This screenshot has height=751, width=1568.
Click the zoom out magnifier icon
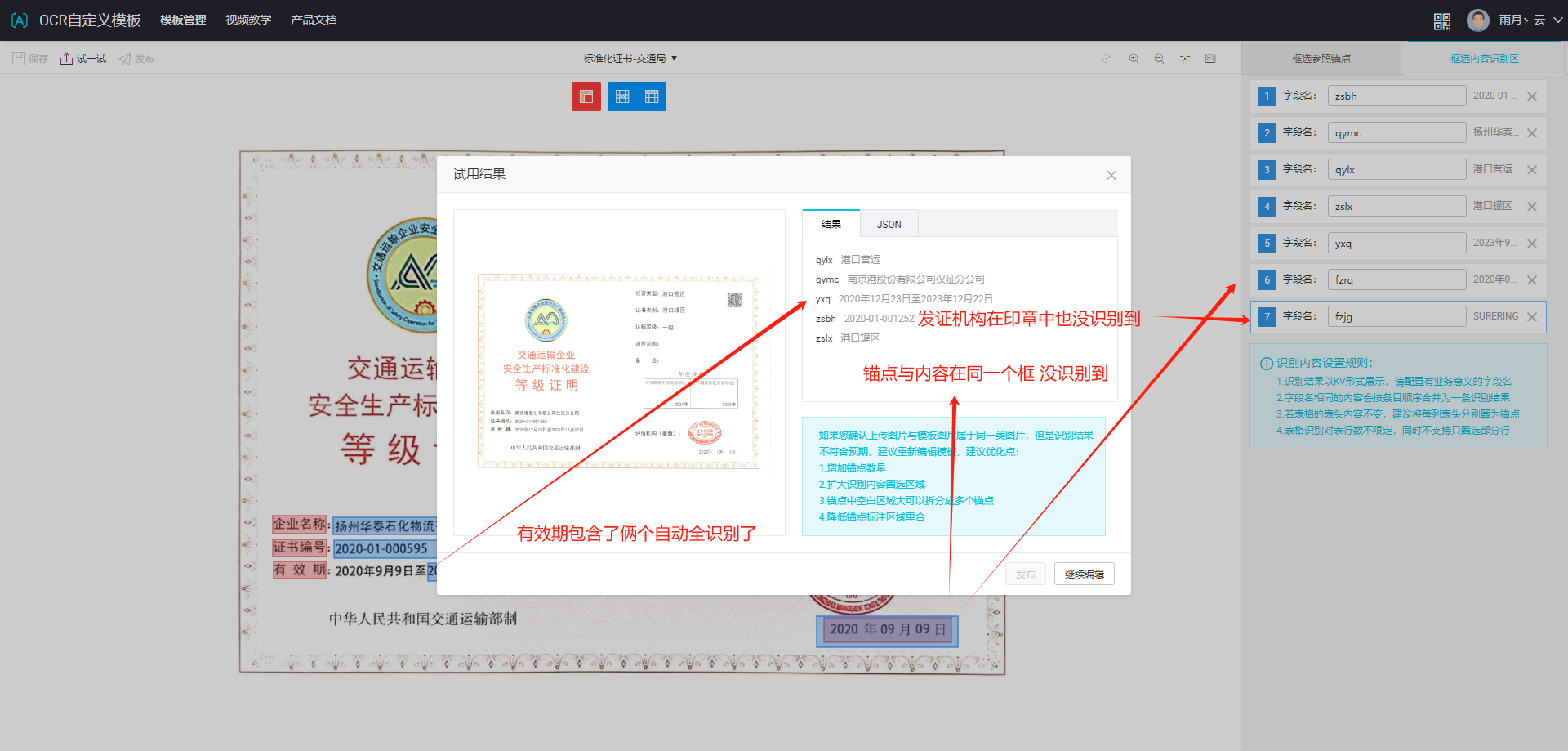1159,59
